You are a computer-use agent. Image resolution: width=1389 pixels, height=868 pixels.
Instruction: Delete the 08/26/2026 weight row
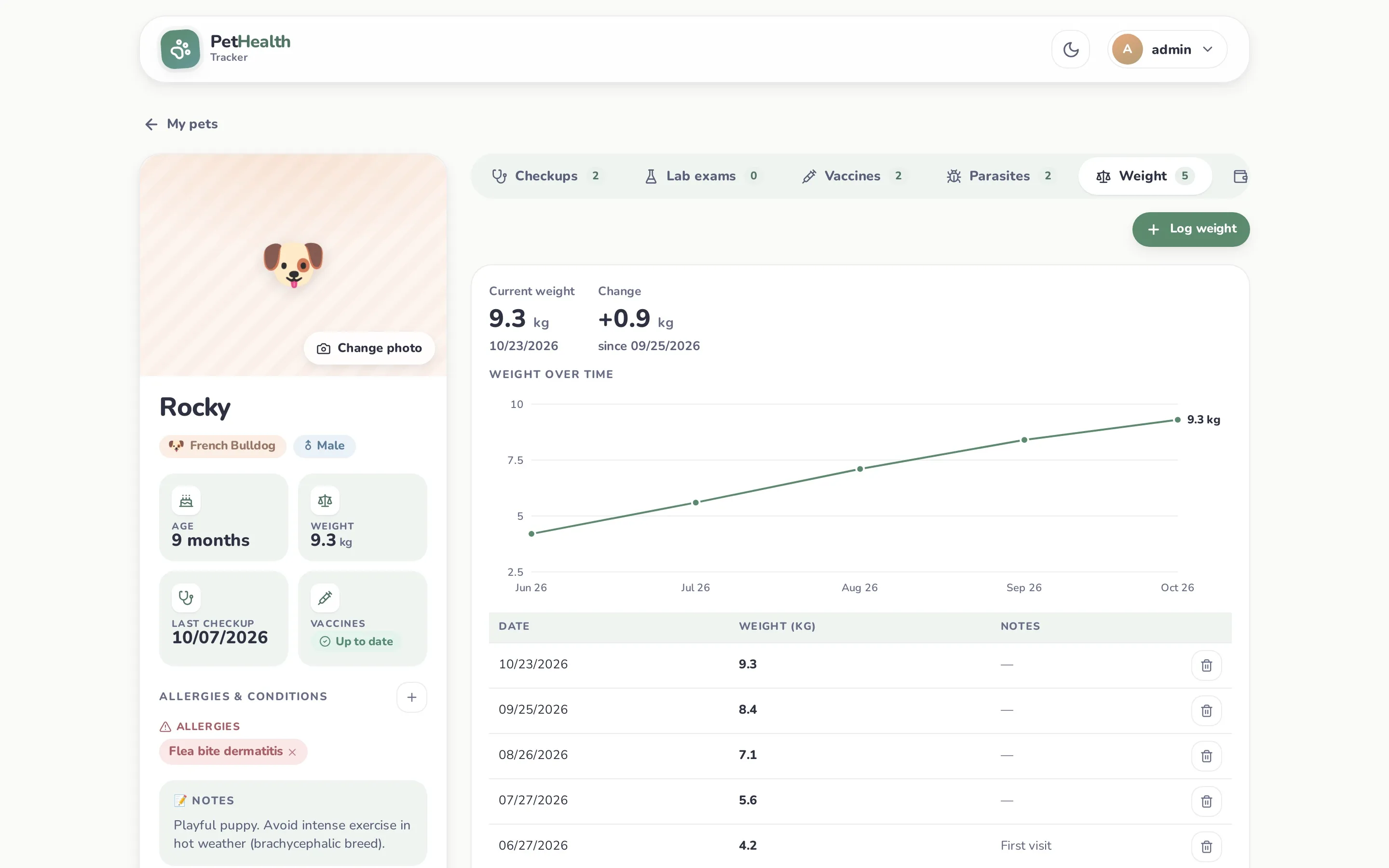pos(1206,756)
